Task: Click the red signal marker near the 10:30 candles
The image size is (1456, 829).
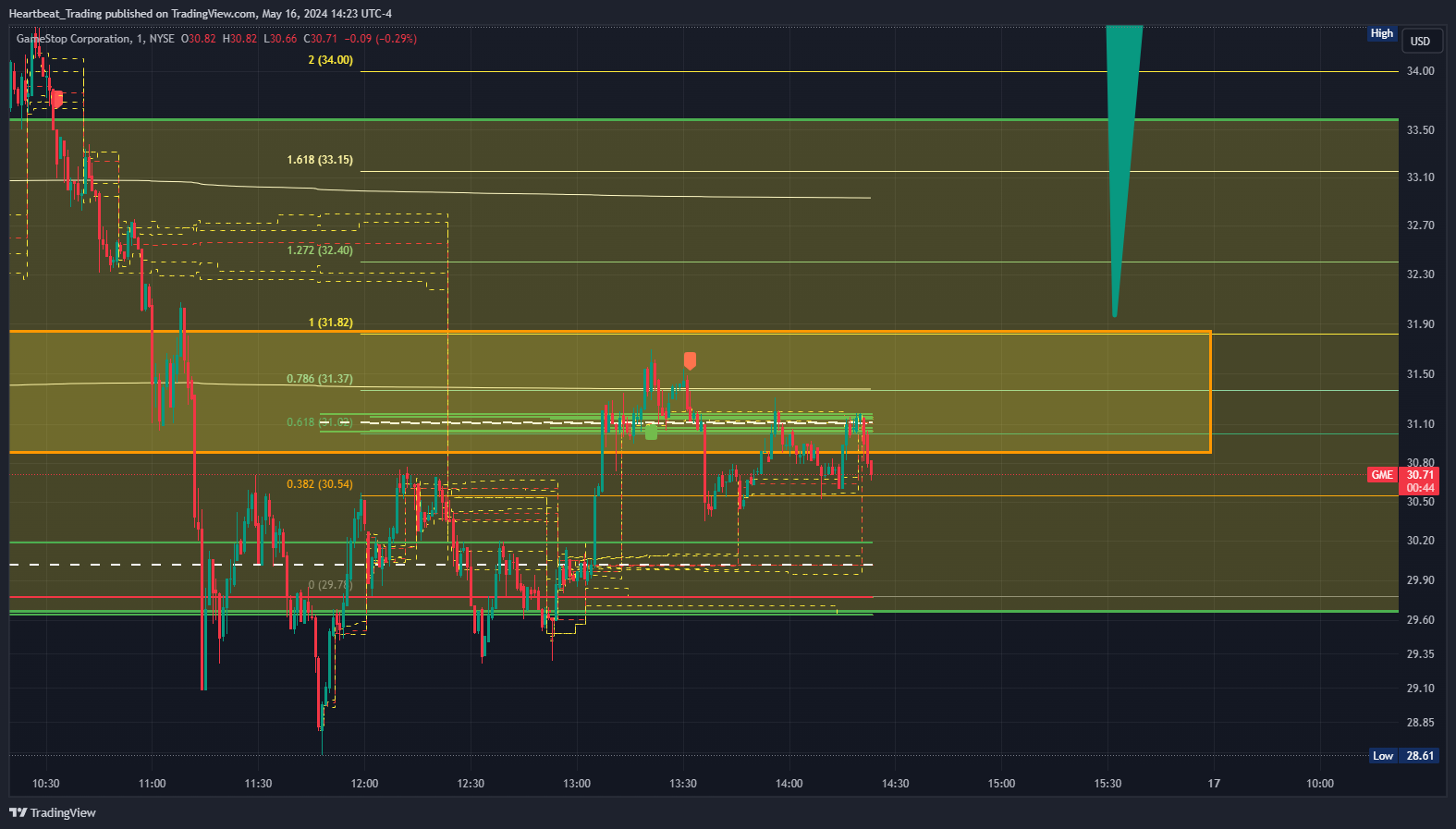Action: [x=57, y=99]
